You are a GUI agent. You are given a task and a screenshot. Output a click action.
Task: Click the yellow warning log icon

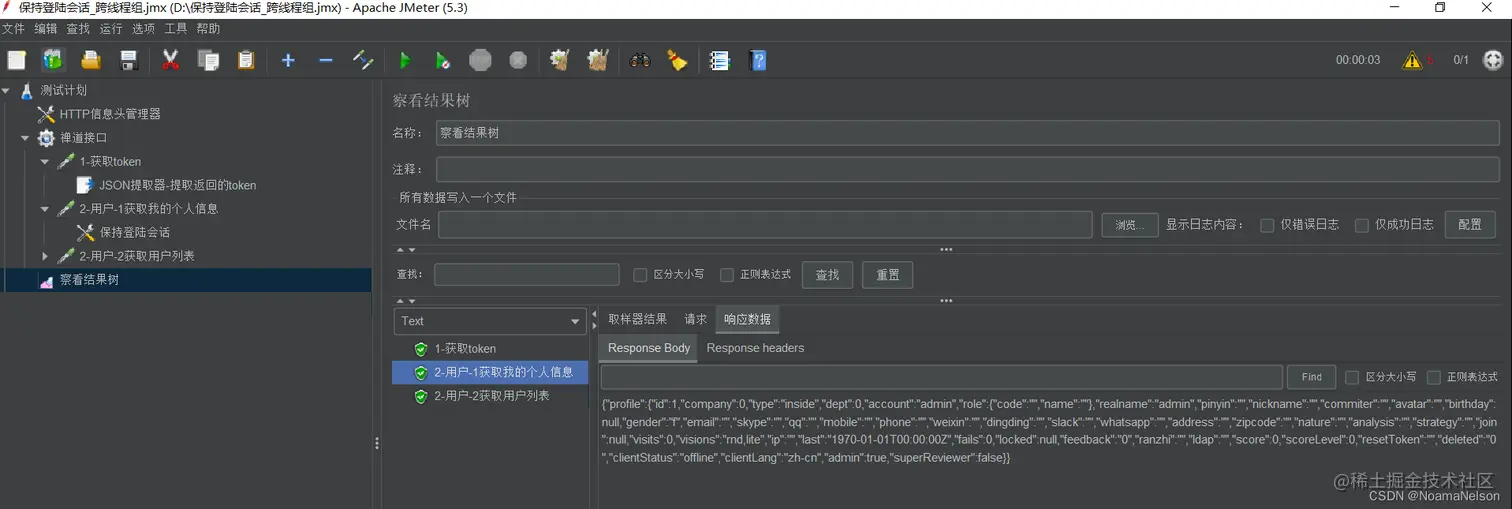point(1412,60)
